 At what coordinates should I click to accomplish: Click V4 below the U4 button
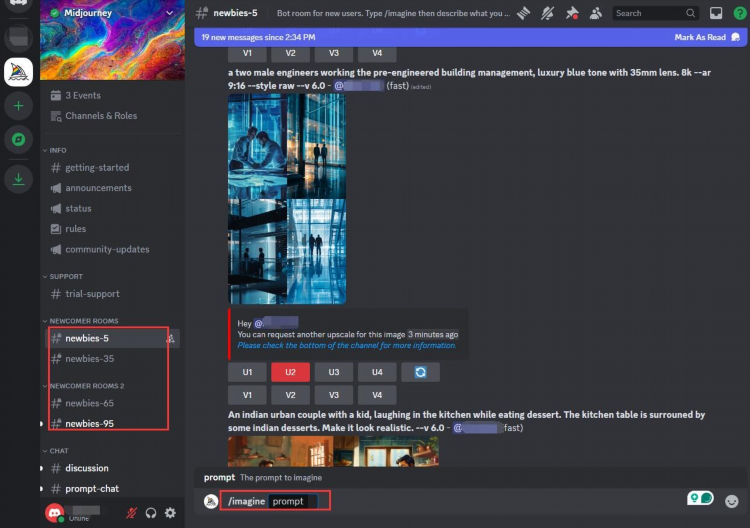click(377, 395)
